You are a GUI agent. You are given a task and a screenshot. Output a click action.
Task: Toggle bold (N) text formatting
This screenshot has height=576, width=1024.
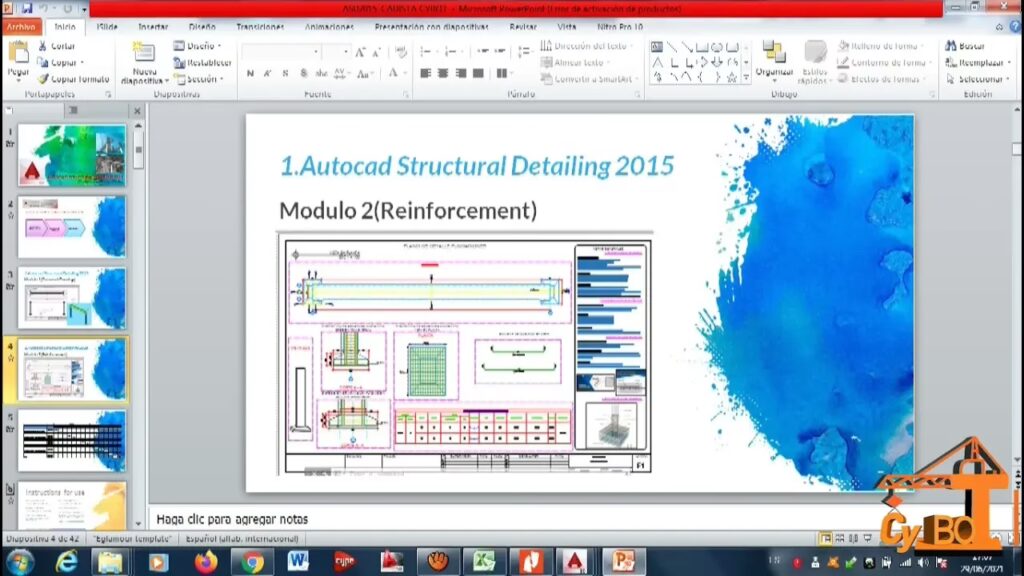(250, 73)
